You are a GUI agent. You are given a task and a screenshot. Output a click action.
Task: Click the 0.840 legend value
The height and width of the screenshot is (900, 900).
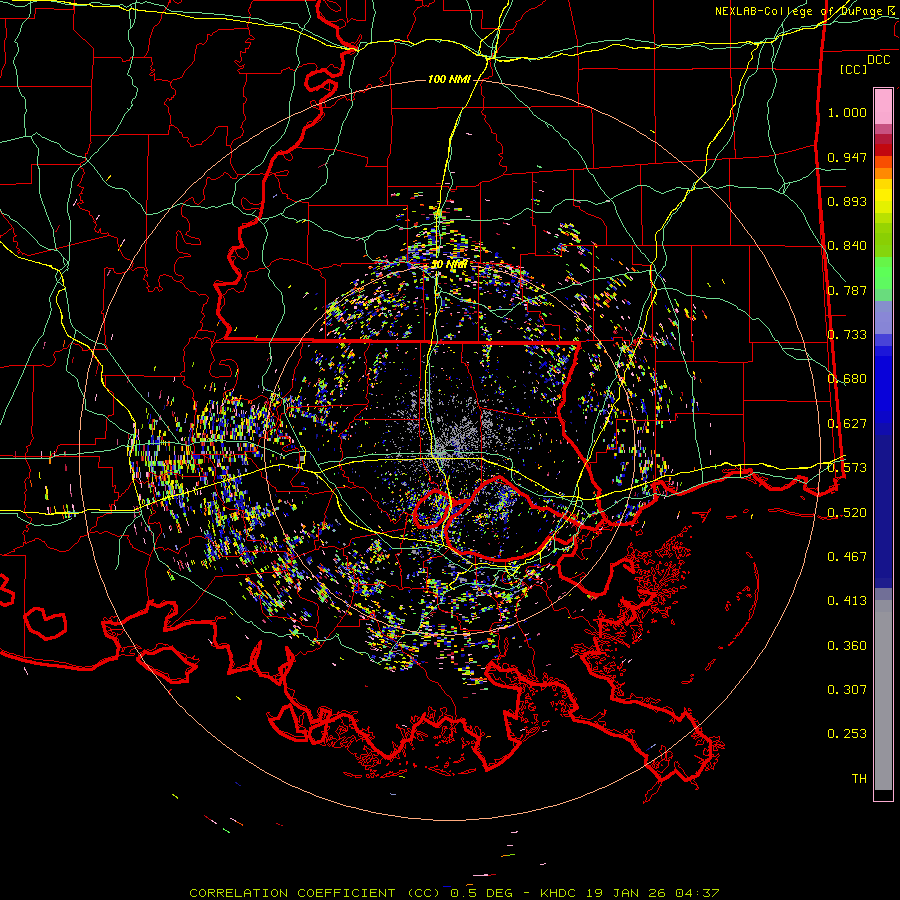click(x=847, y=246)
